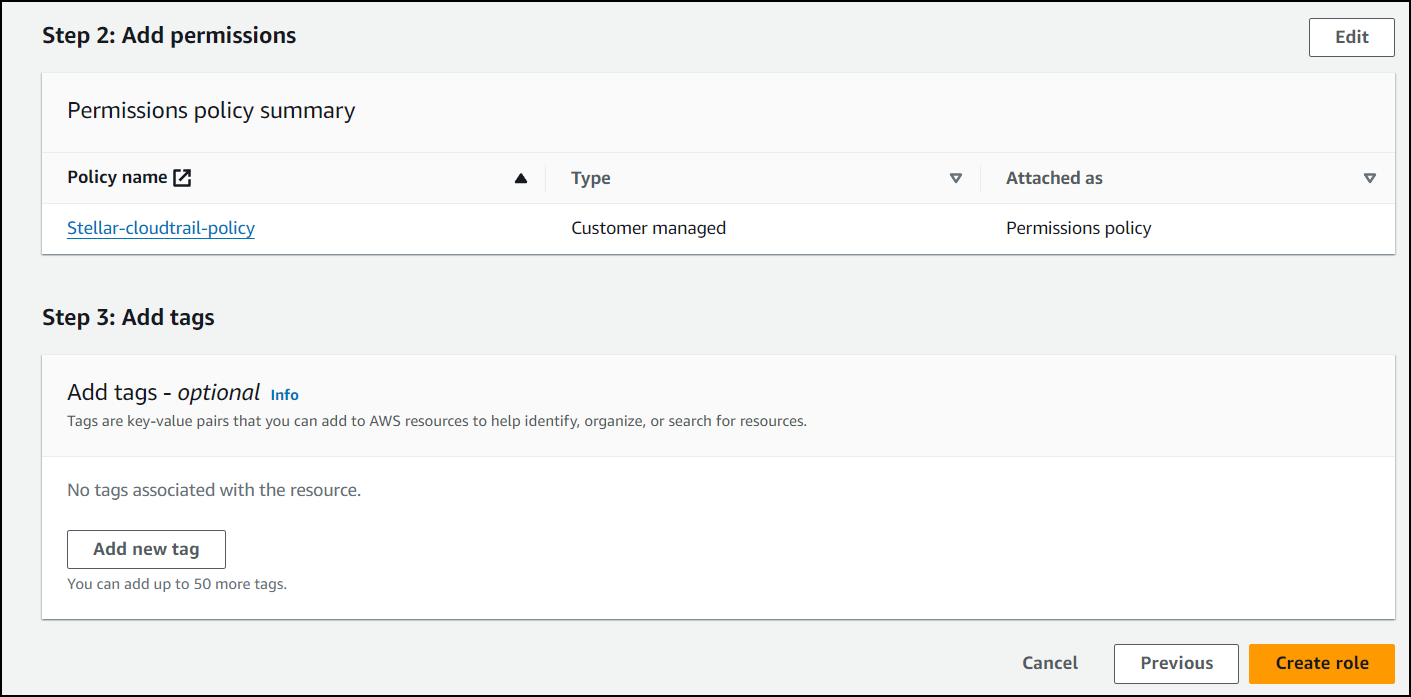
Task: Click Edit for Step 2 permissions
Action: (x=1351, y=37)
